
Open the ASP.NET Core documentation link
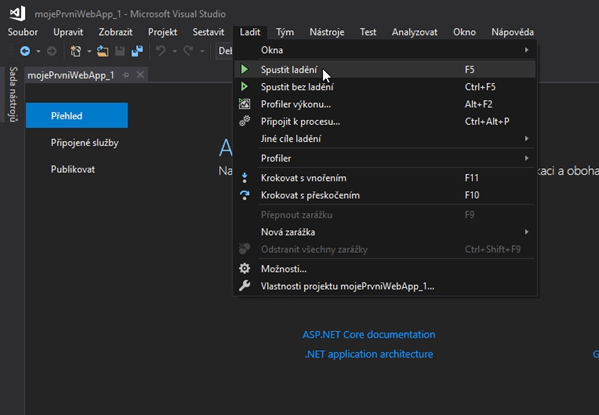pyautogui.click(x=369, y=334)
